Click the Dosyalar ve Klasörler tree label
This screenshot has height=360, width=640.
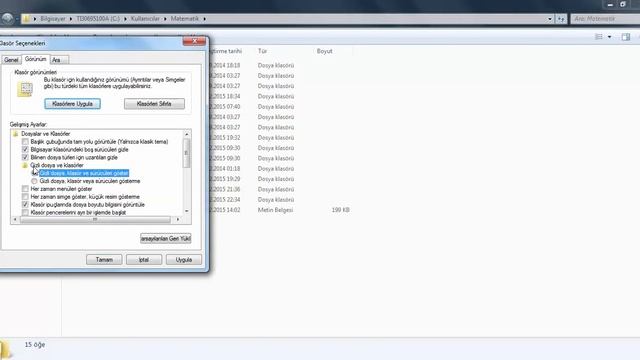point(46,133)
